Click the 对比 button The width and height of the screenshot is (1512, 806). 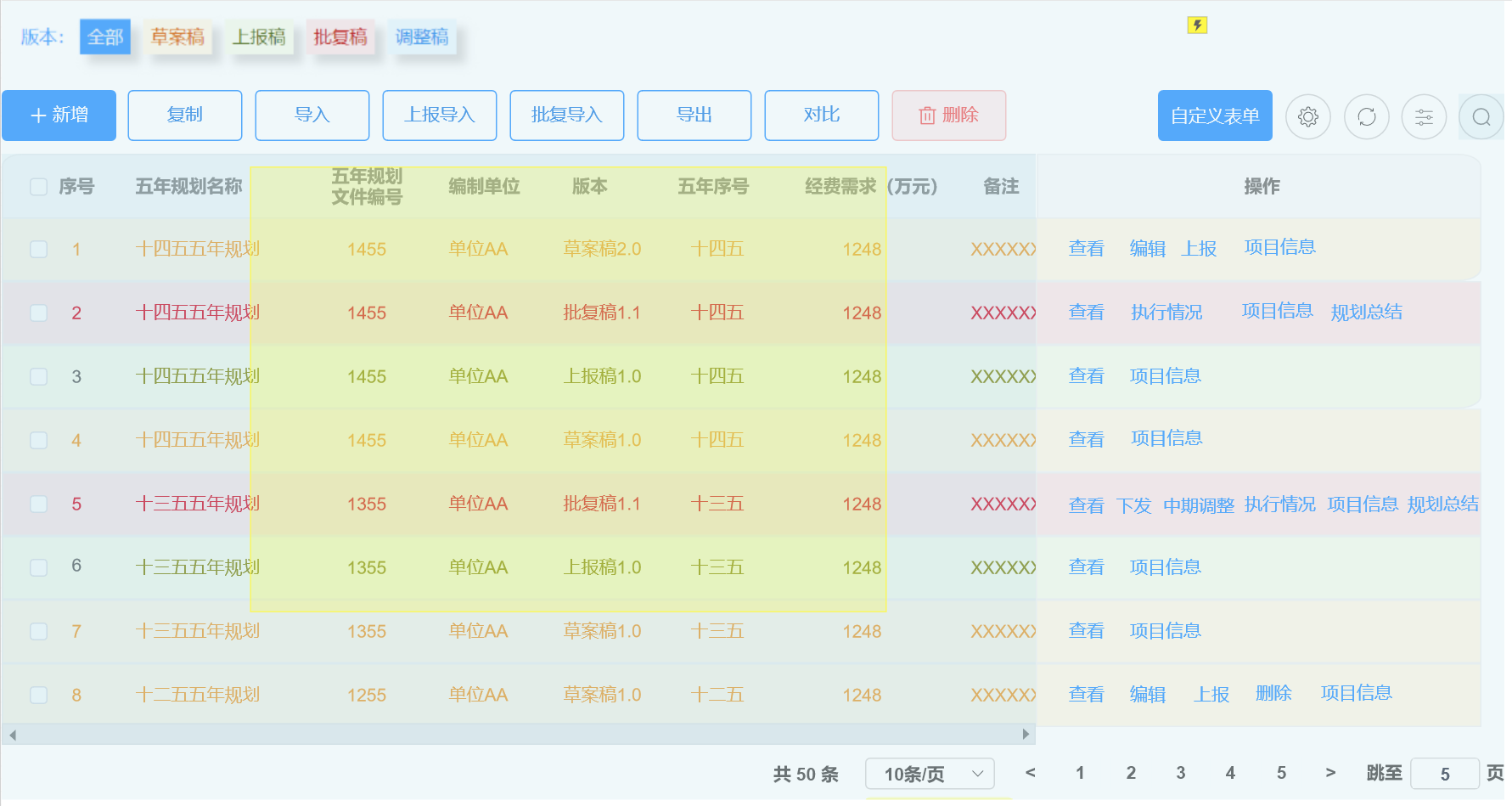[x=822, y=116]
